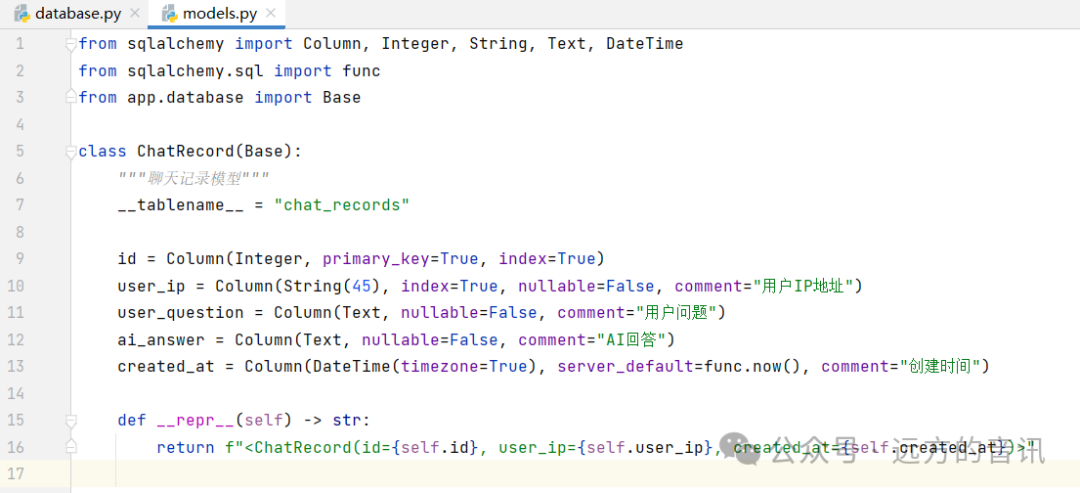Click Base in the line 3 import
Screen dimensions: 1080x493
tap(342, 98)
